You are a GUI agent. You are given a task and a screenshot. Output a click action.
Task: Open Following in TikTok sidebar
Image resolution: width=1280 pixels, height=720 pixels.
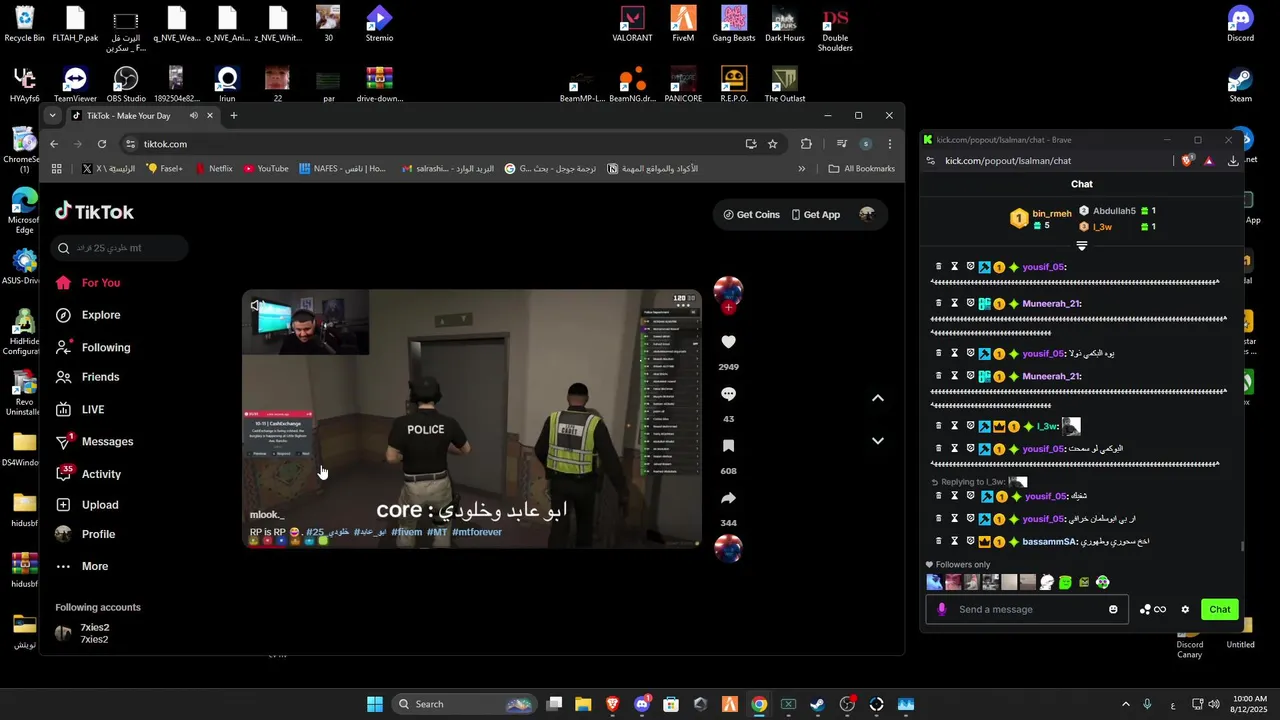93,347
